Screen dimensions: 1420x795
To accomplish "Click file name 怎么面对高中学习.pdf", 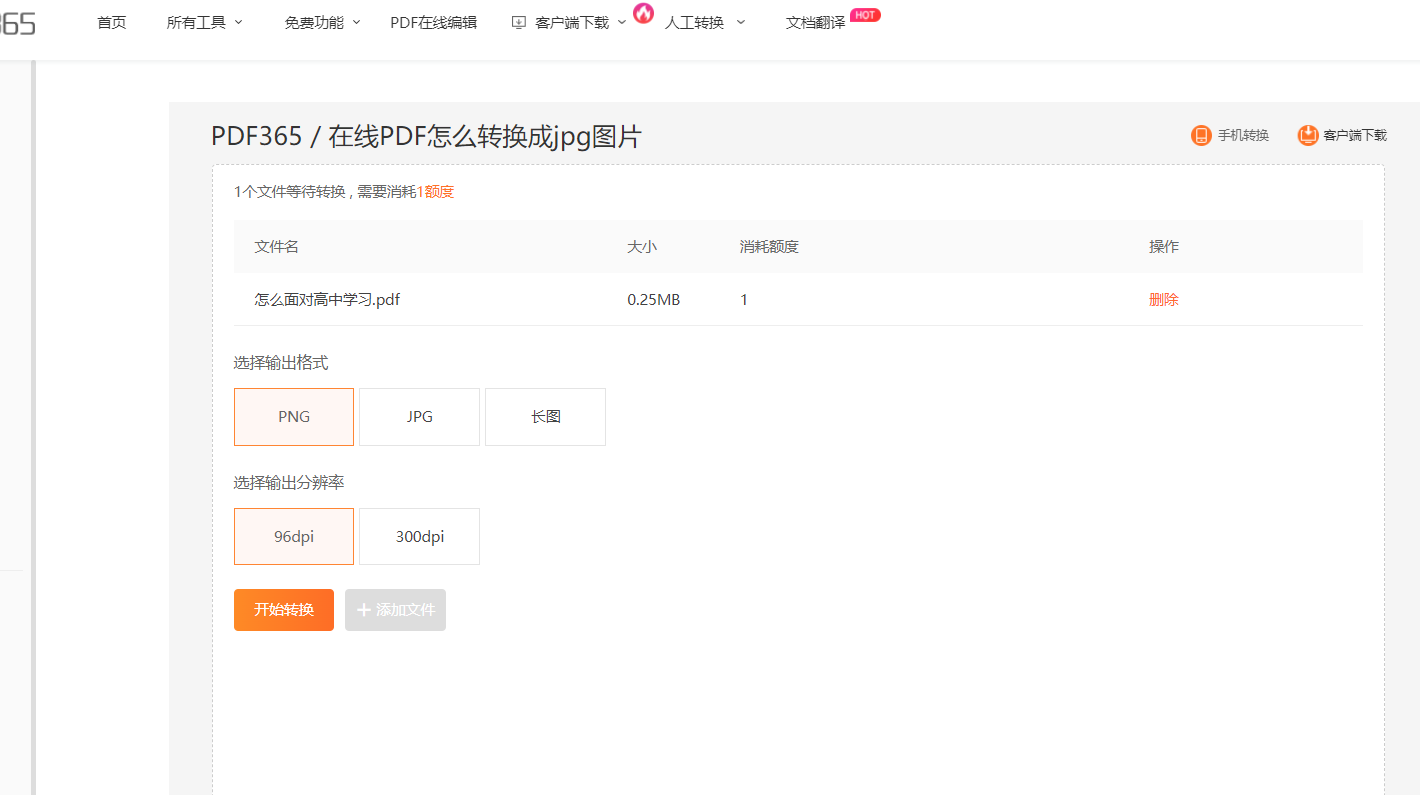I will (327, 299).
